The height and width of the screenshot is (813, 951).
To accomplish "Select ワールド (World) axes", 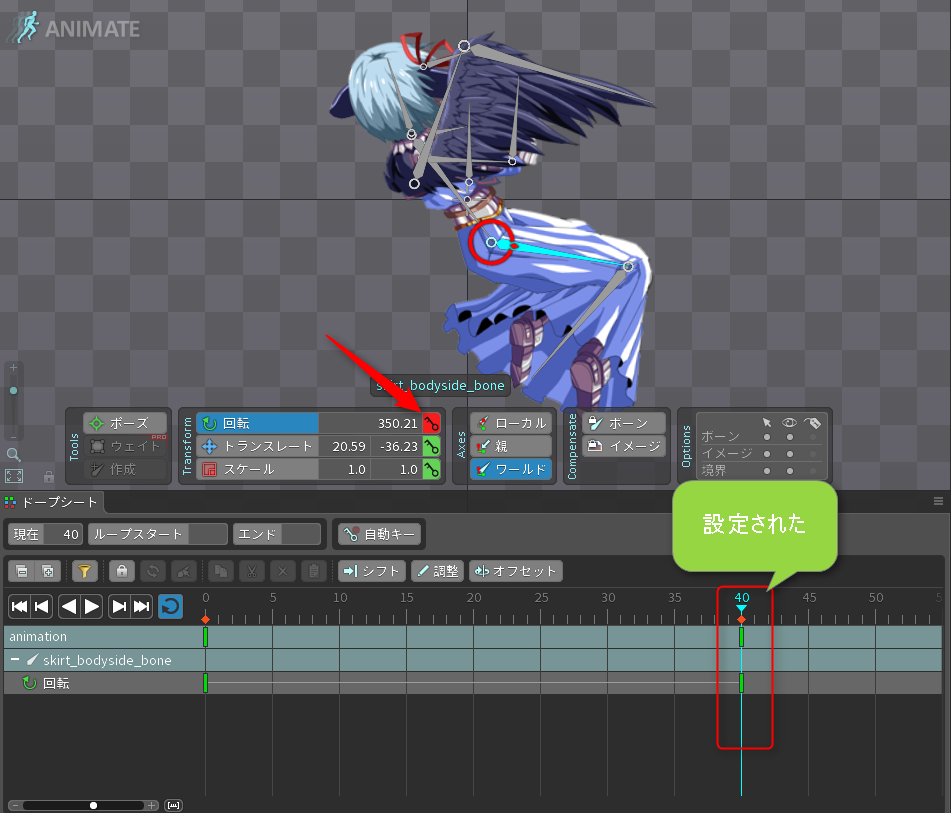I will click(x=511, y=469).
